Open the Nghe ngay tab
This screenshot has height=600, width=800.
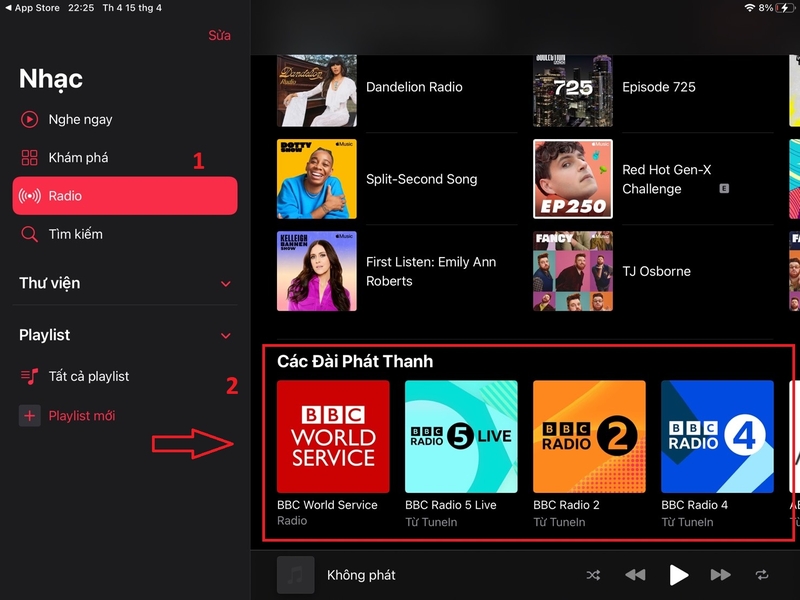pyautogui.click(x=125, y=119)
